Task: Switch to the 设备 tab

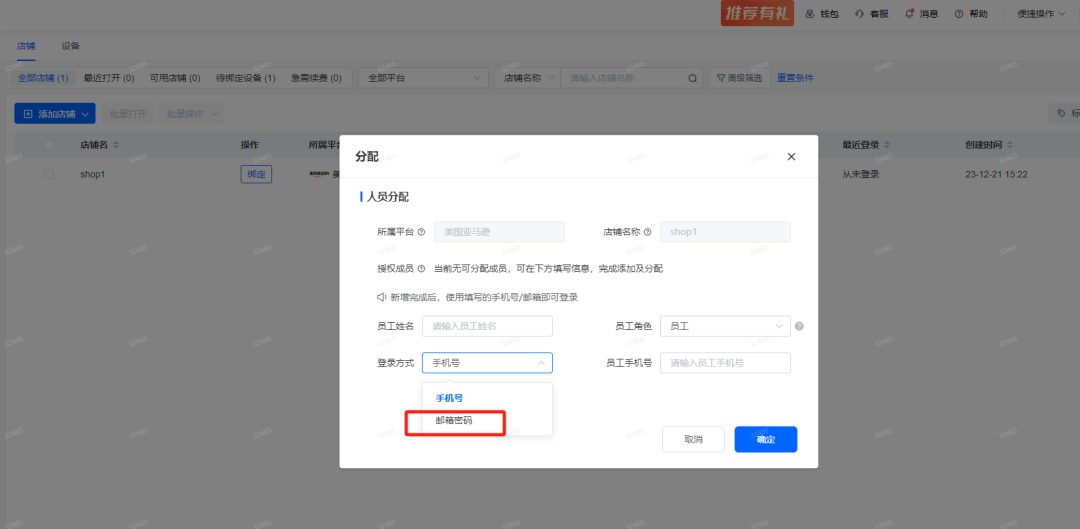Action: (70, 46)
